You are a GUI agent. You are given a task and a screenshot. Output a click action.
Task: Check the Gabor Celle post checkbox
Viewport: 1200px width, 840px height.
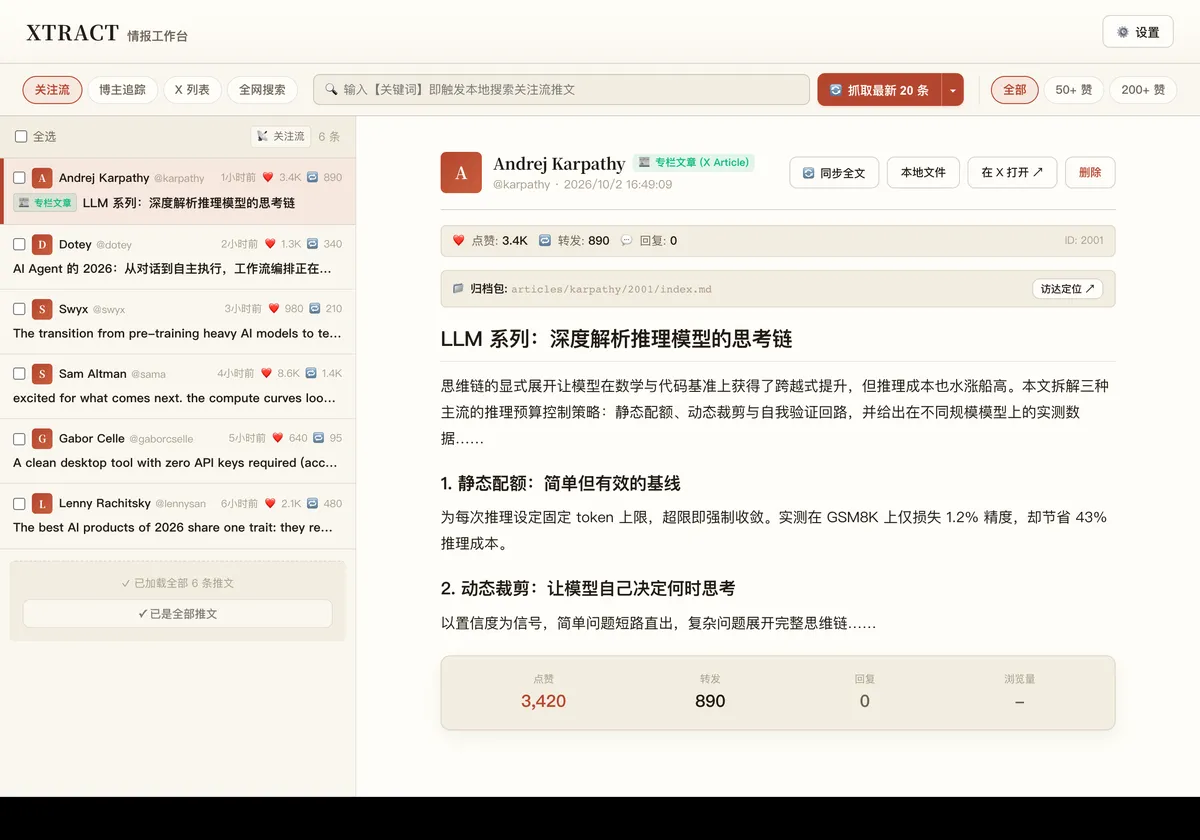click(19, 438)
